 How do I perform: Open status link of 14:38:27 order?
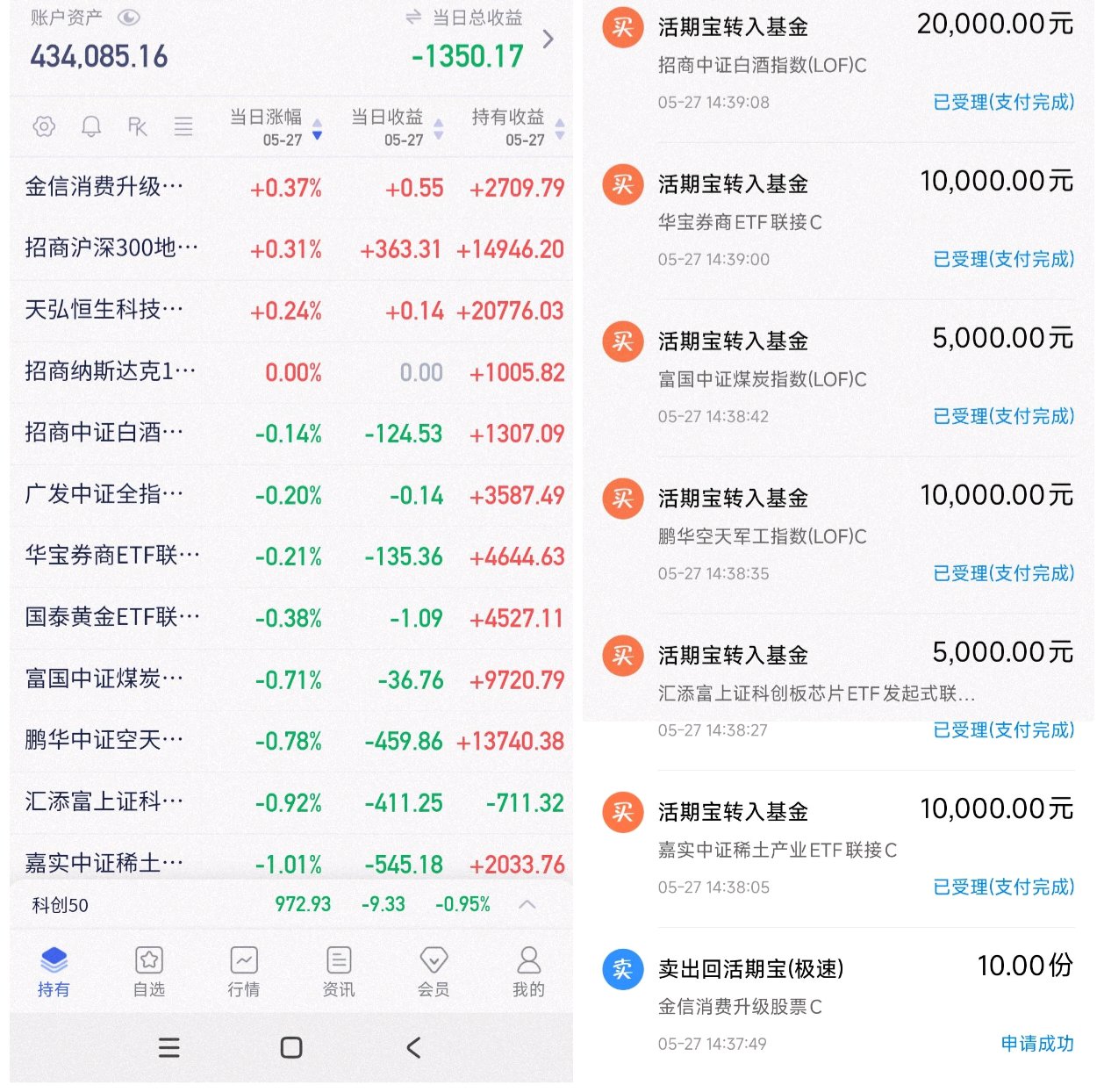(1004, 729)
